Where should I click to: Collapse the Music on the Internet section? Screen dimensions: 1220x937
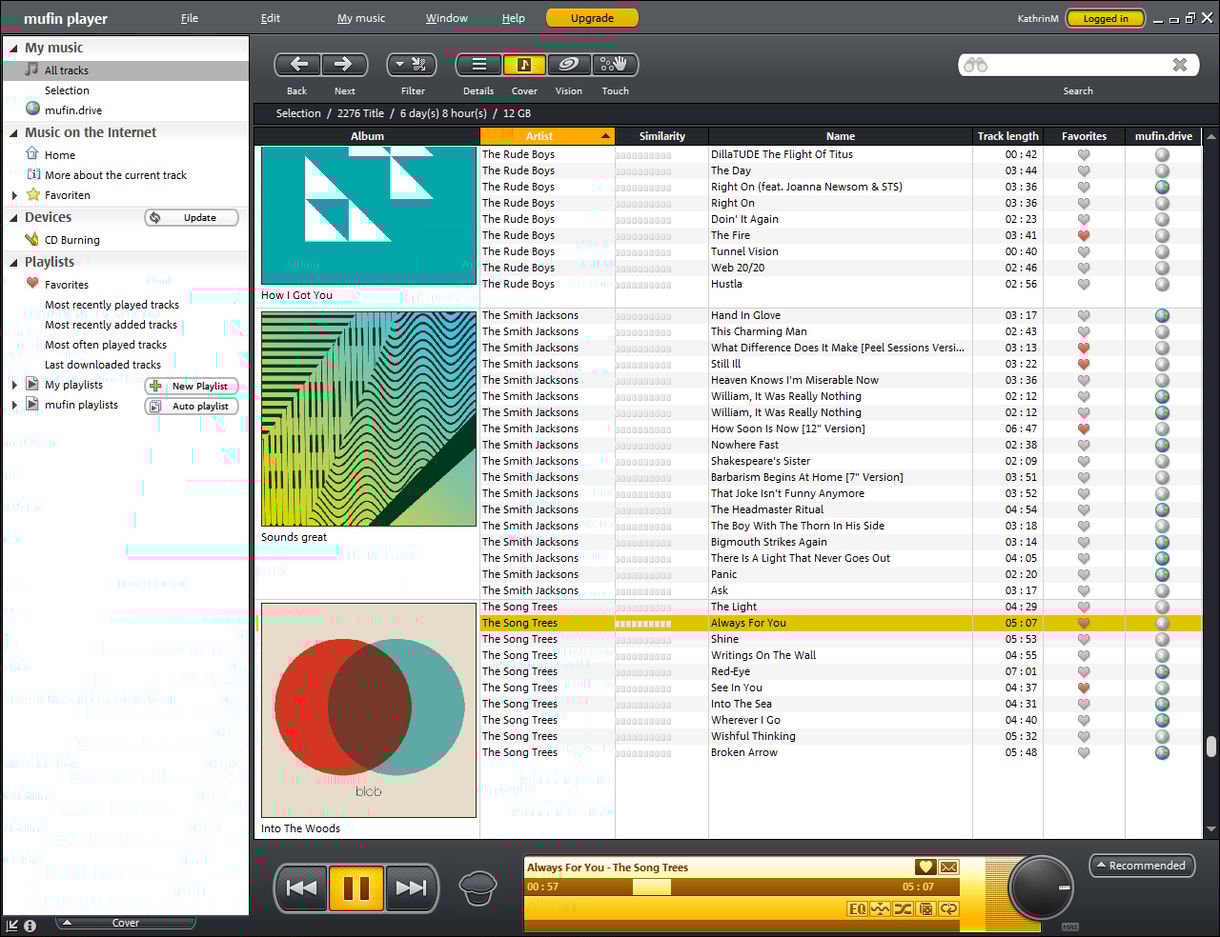[14, 133]
